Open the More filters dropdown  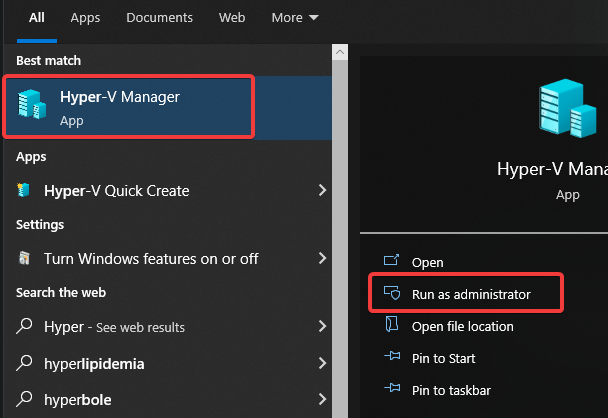295,18
